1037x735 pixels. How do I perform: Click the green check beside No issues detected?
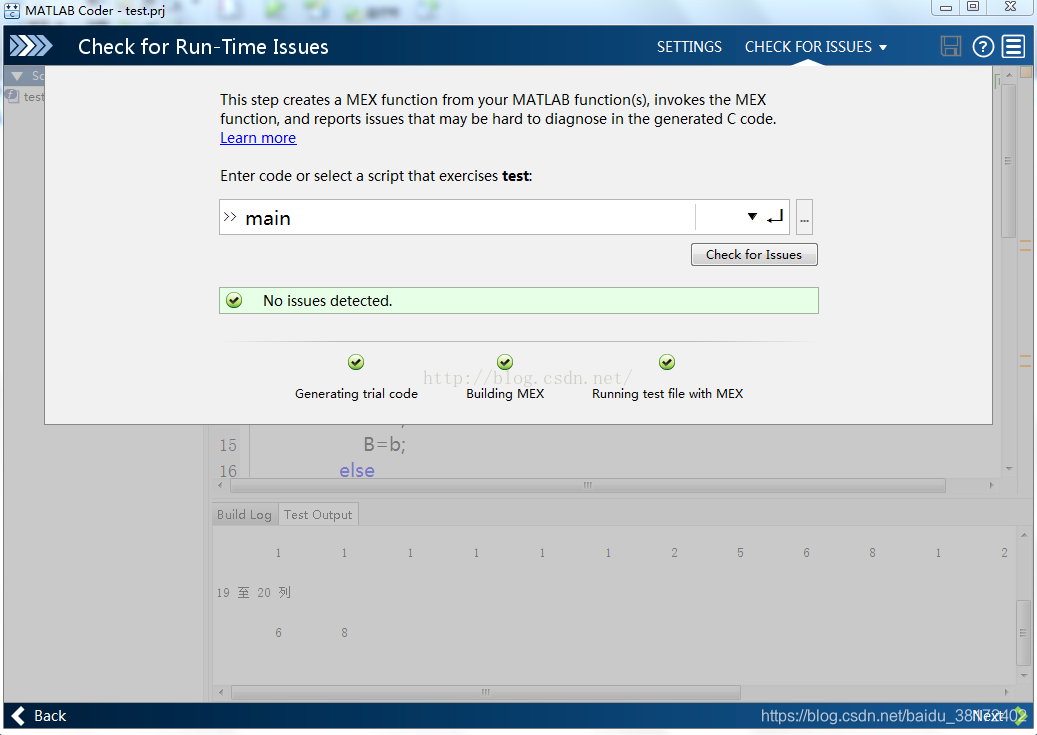point(234,300)
